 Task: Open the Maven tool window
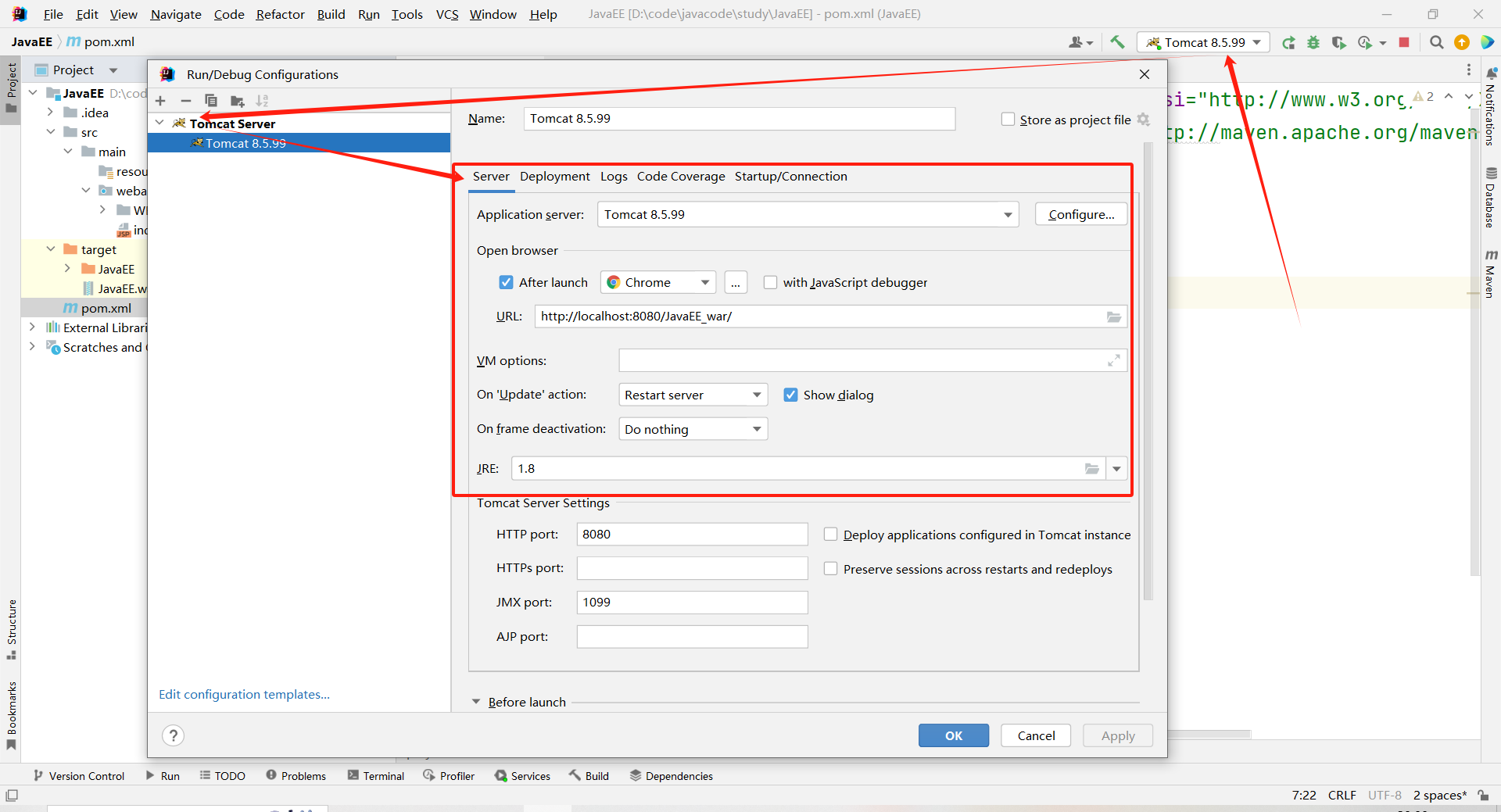click(x=1491, y=274)
